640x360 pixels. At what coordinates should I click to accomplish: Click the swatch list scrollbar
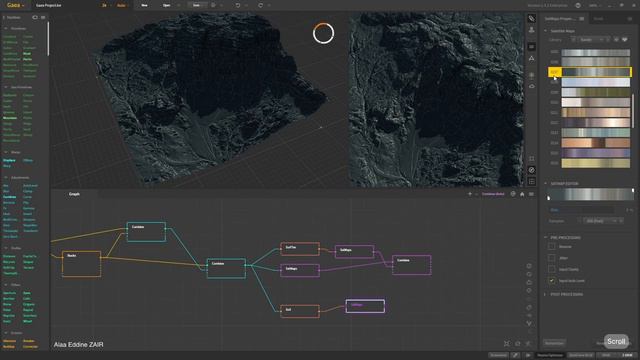tap(633, 110)
